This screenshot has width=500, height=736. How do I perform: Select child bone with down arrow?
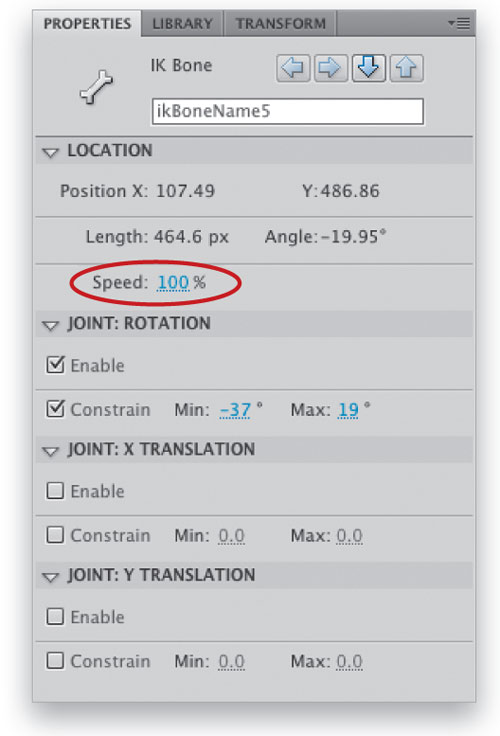[369, 68]
